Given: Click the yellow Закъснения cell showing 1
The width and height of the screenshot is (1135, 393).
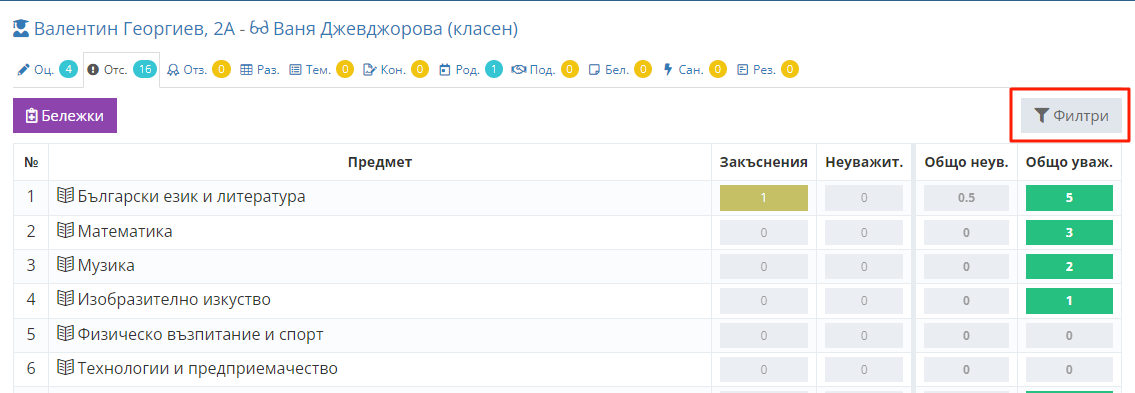Looking at the screenshot, I should pyautogui.click(x=764, y=198).
